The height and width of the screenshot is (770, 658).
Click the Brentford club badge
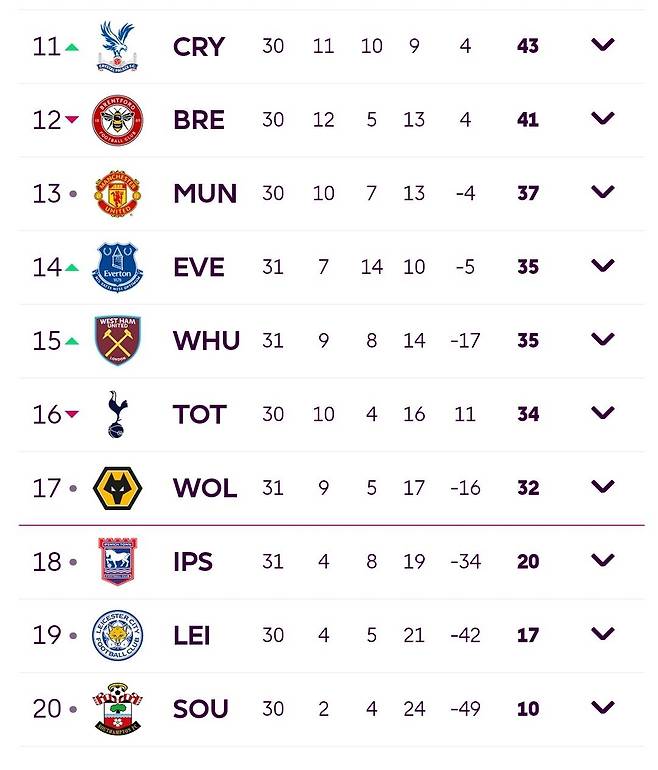click(117, 120)
